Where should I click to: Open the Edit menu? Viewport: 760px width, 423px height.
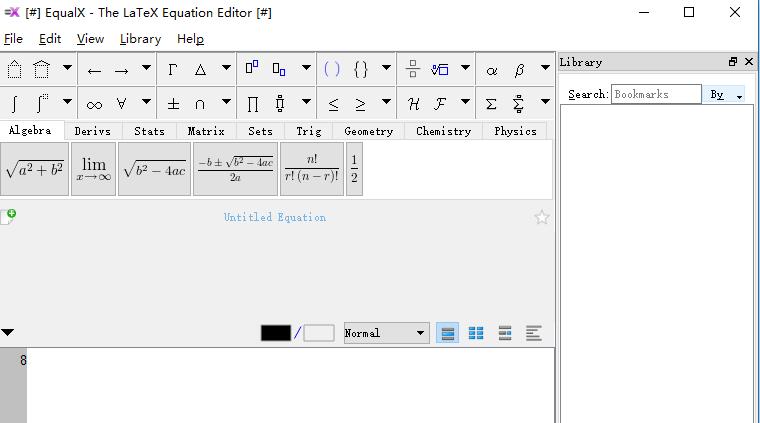pyautogui.click(x=50, y=39)
